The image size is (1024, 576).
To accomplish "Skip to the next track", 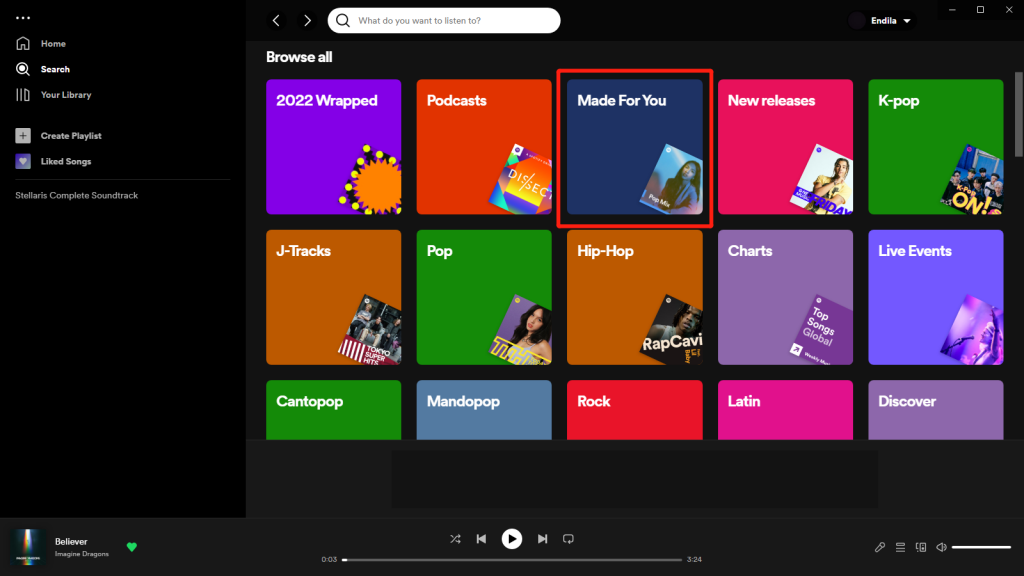I will coord(543,539).
